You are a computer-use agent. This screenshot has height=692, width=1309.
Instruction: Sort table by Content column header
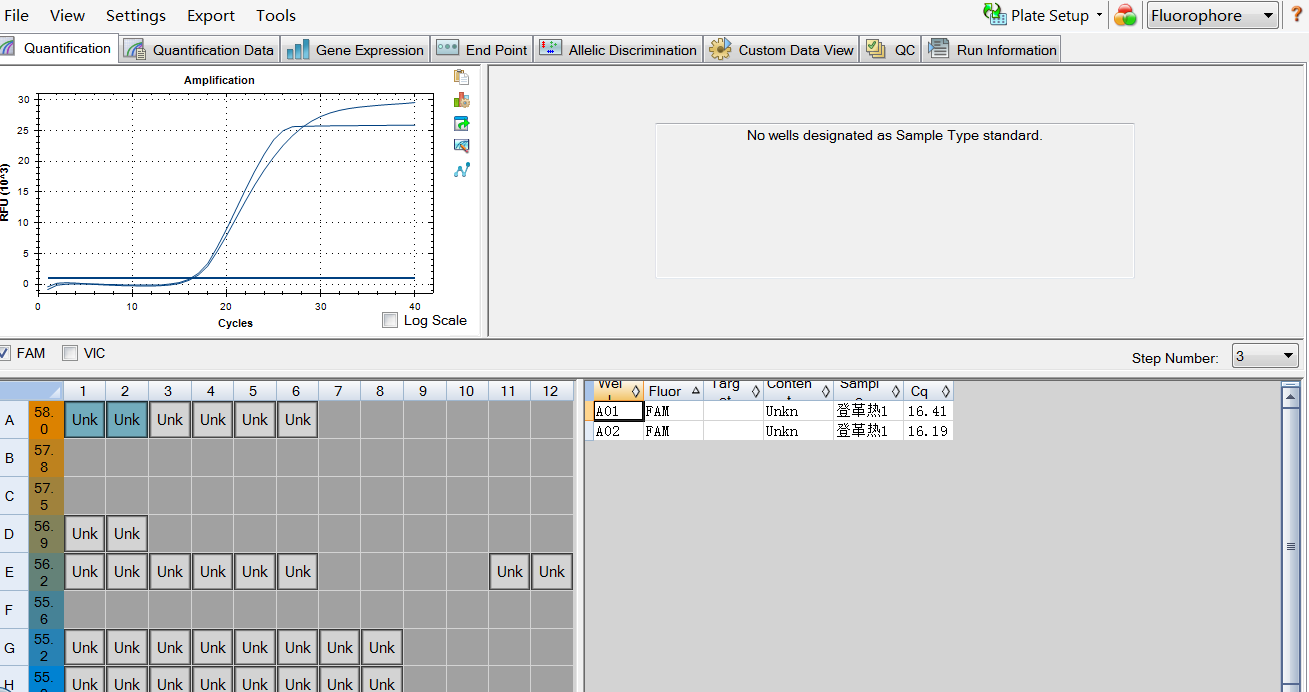pos(798,391)
